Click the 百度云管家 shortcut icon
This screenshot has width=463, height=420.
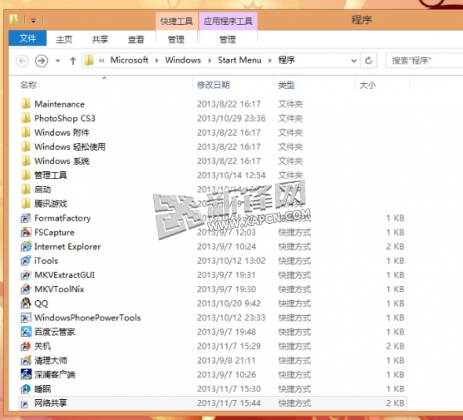coord(26,332)
